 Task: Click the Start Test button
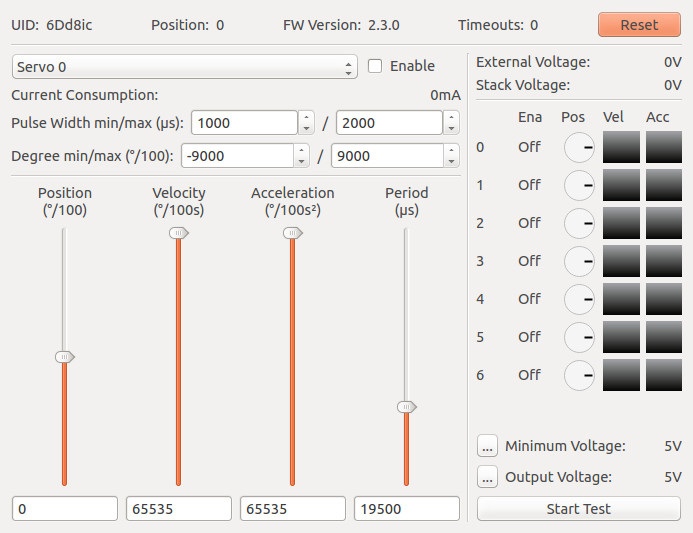(x=578, y=509)
